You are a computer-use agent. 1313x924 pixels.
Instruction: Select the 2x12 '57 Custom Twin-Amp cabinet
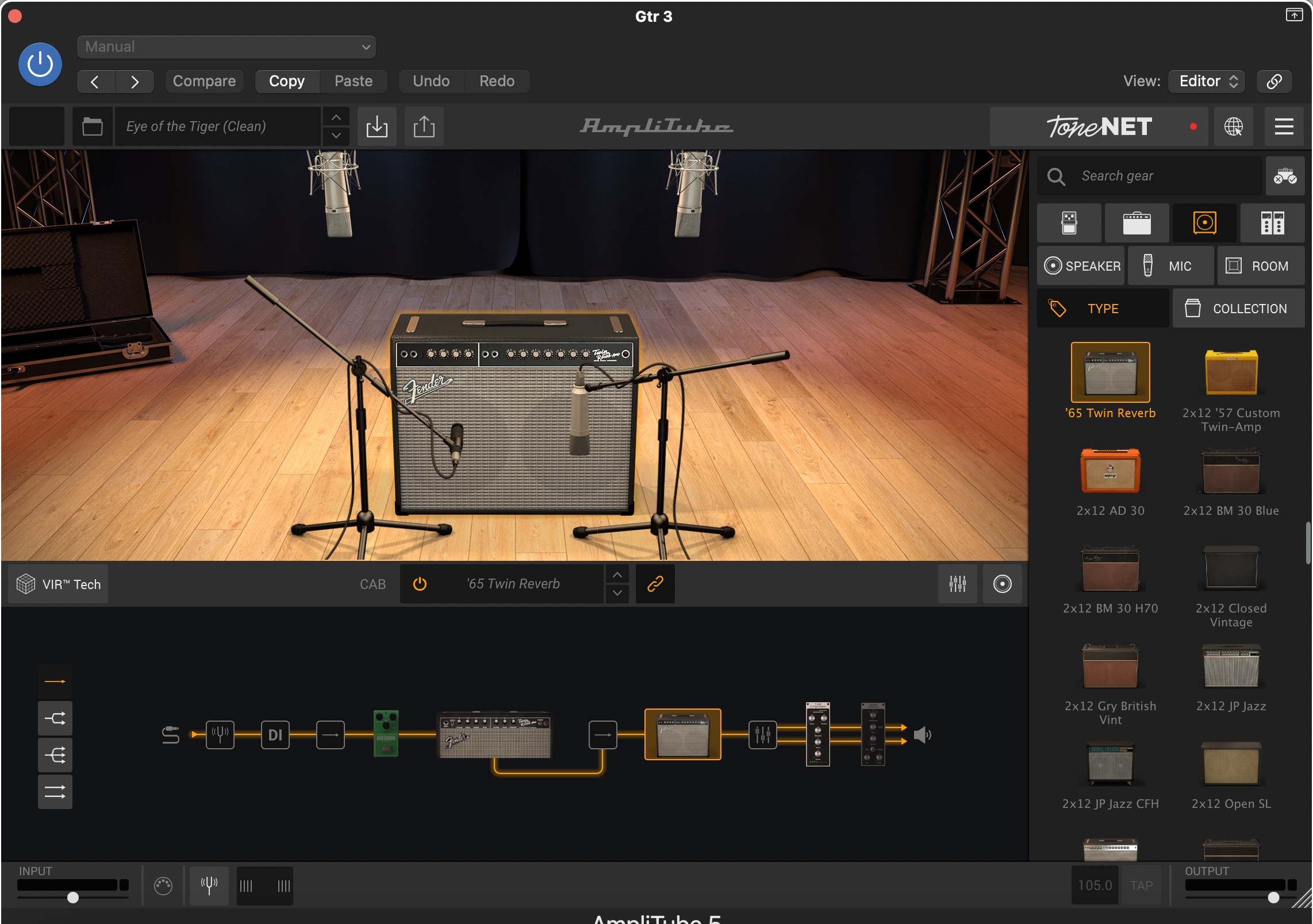coord(1231,372)
